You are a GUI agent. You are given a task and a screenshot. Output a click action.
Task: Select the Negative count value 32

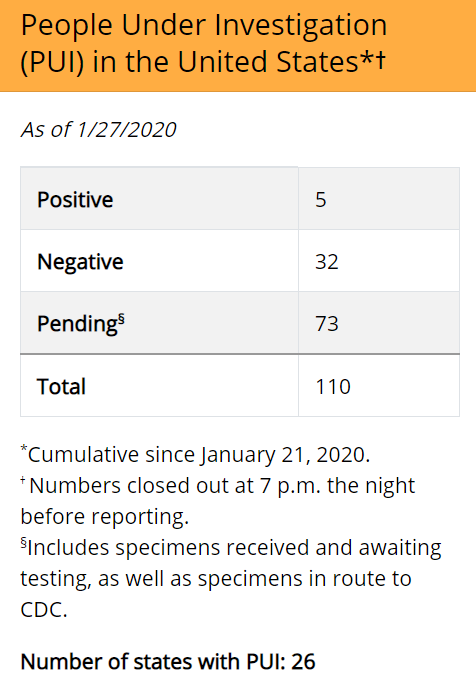click(x=326, y=262)
